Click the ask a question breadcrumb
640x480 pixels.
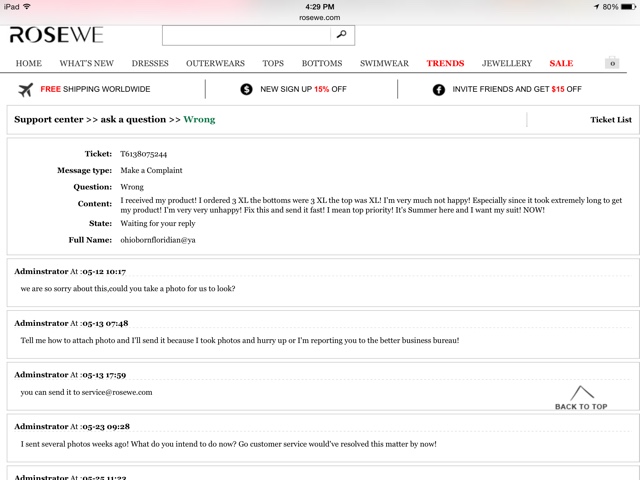point(133,120)
